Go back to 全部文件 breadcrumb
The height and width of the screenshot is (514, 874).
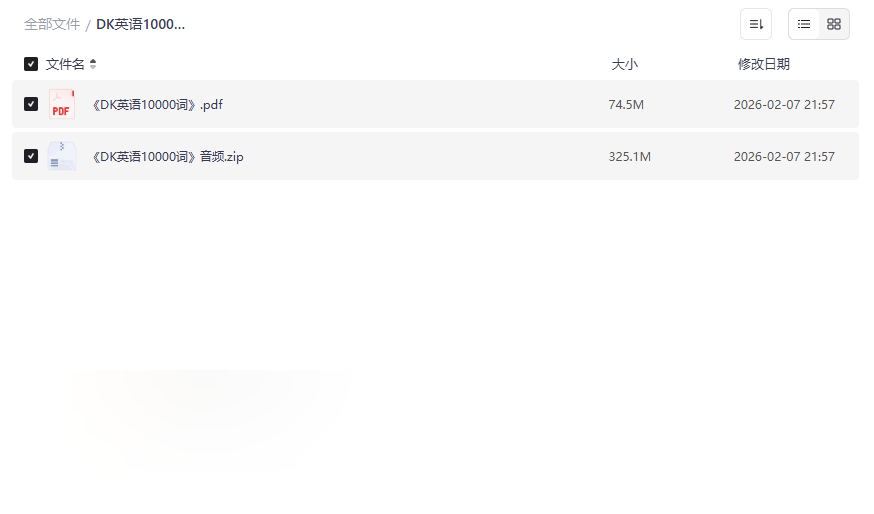point(52,25)
